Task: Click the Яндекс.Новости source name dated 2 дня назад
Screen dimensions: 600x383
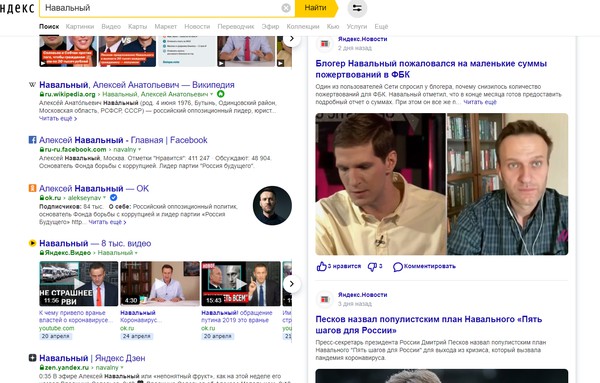Action: (362, 39)
